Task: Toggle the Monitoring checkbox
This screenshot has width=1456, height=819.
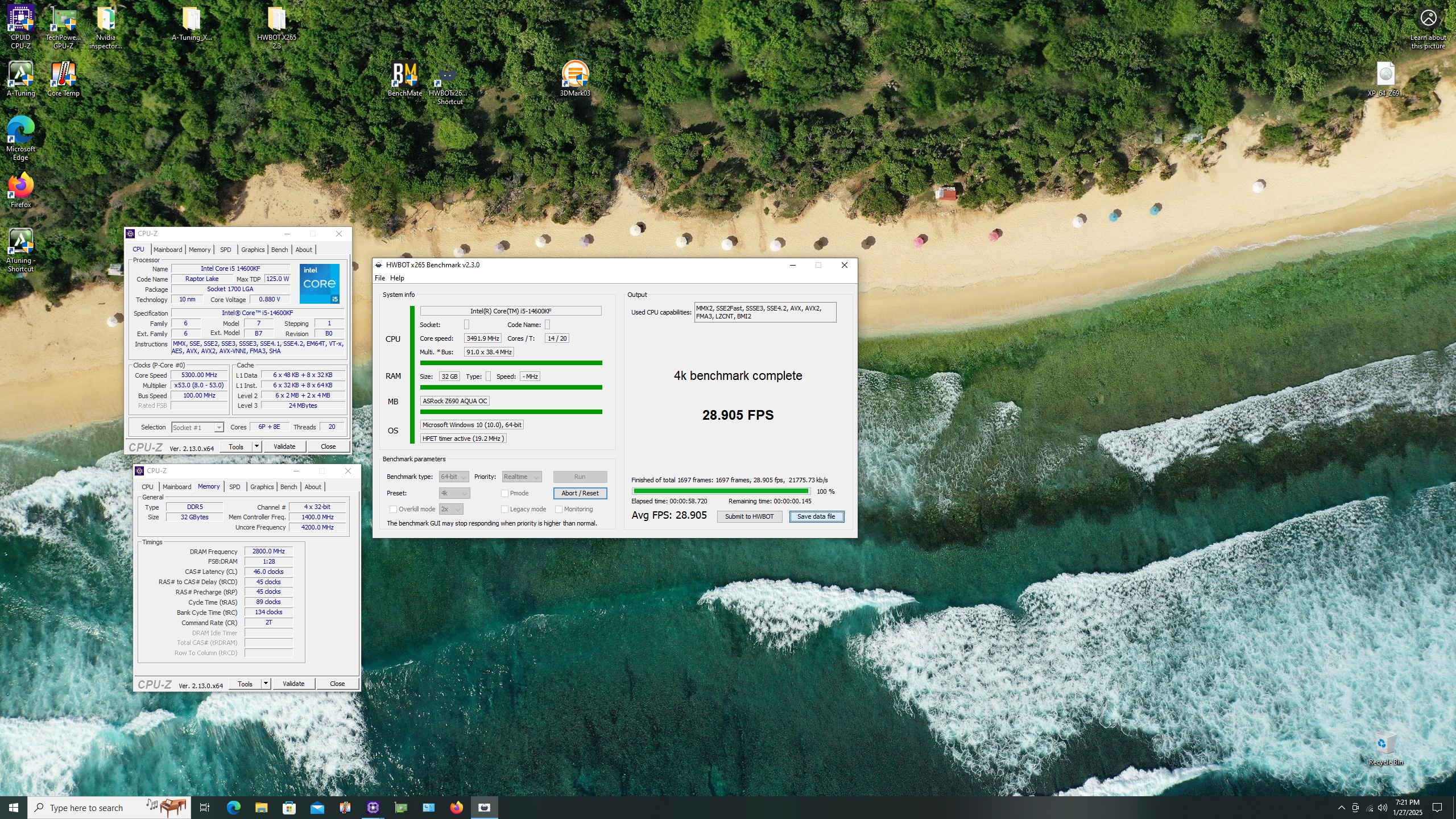Action: (x=559, y=509)
